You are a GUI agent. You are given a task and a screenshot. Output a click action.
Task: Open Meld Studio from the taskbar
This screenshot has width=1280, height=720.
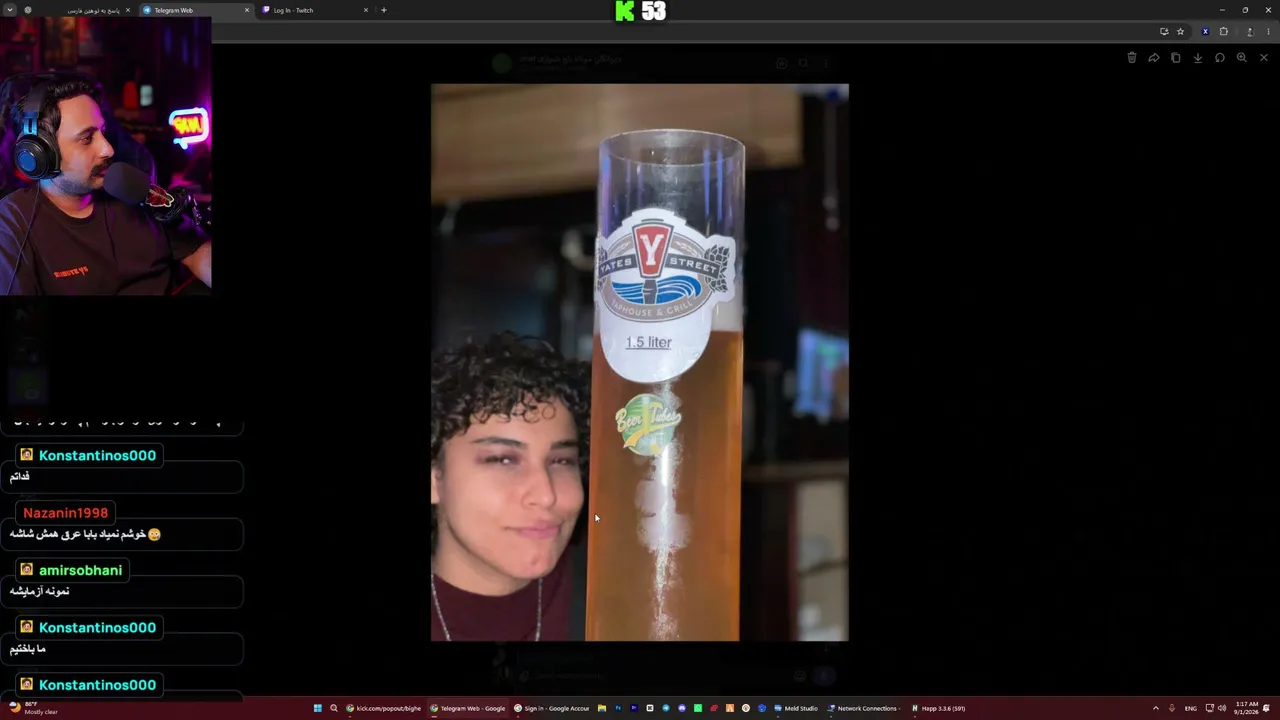[x=796, y=708]
